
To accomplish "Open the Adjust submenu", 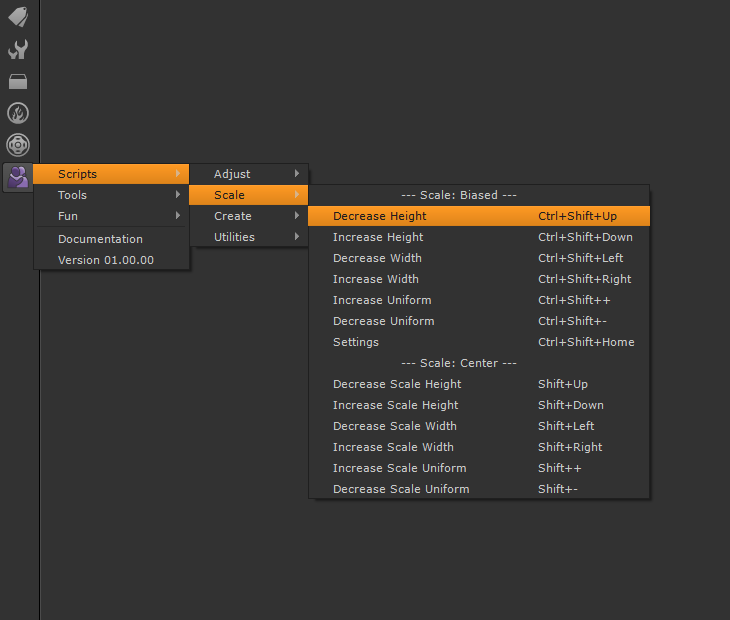I will click(x=249, y=174).
